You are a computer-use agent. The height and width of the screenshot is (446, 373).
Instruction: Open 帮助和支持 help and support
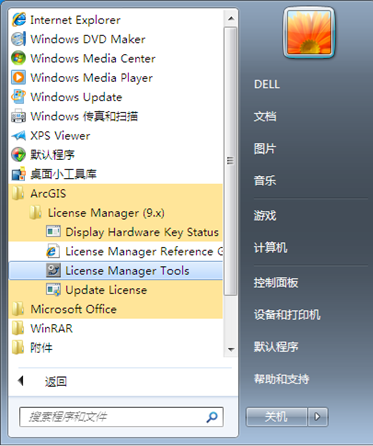pos(282,379)
